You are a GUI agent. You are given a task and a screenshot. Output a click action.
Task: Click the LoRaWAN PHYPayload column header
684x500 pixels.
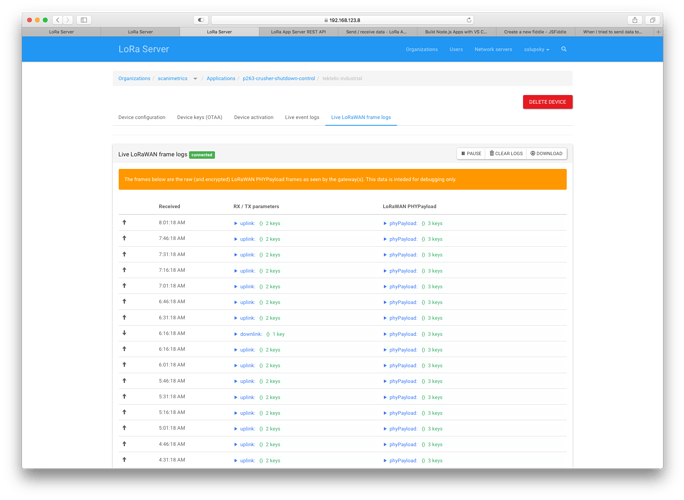409,206
